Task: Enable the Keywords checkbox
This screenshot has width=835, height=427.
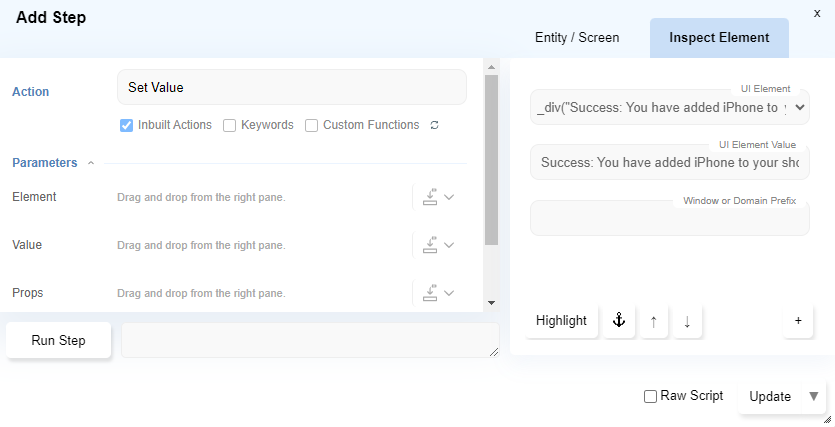Action: [229, 126]
